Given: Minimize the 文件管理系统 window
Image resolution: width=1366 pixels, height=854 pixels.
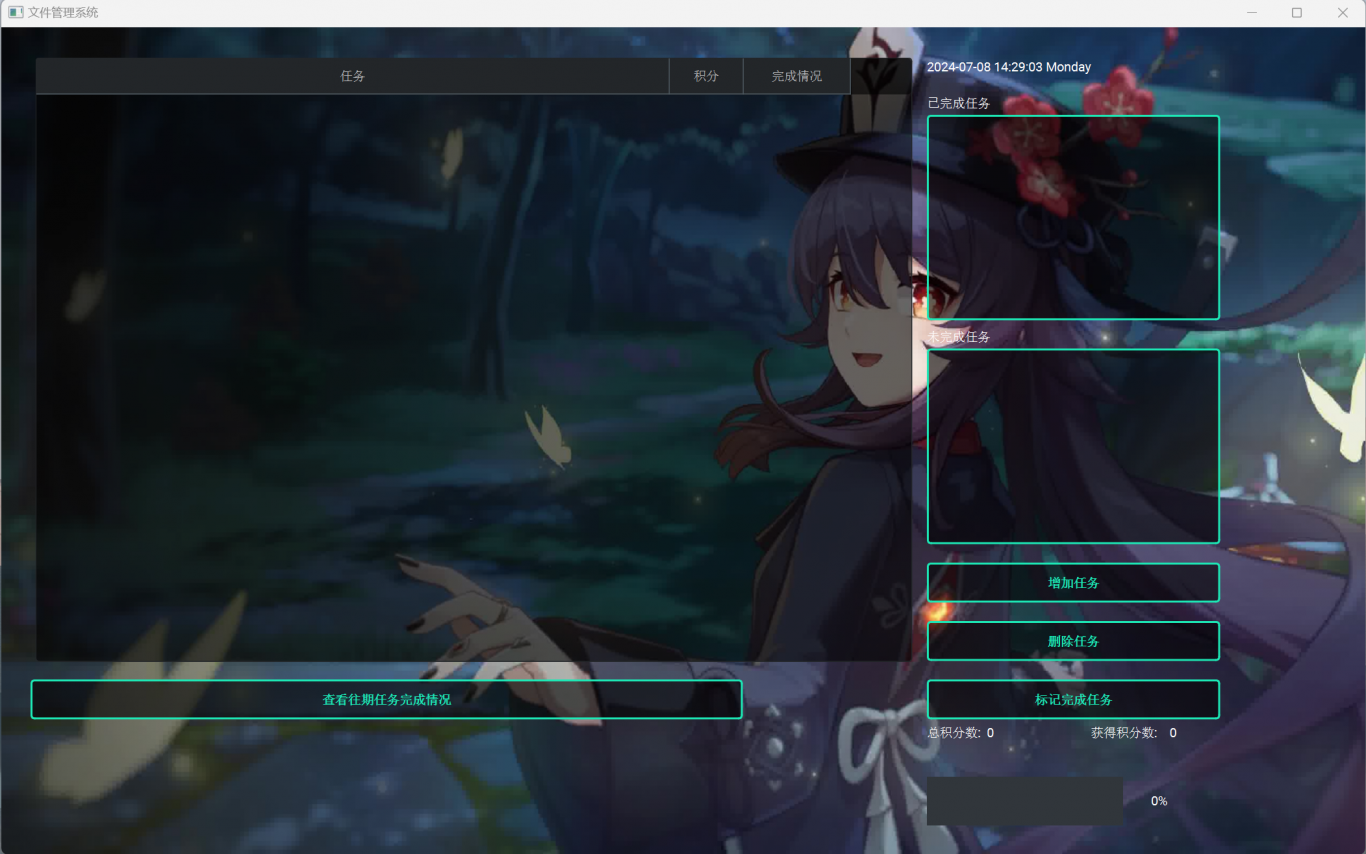Looking at the screenshot, I should [x=1252, y=13].
